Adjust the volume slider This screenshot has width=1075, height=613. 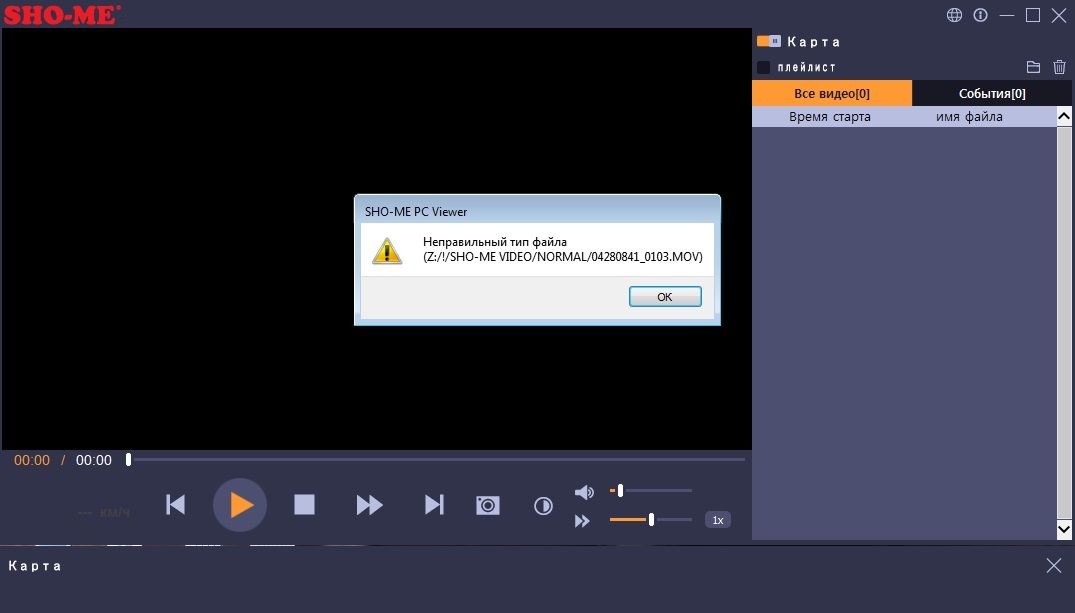click(621, 490)
